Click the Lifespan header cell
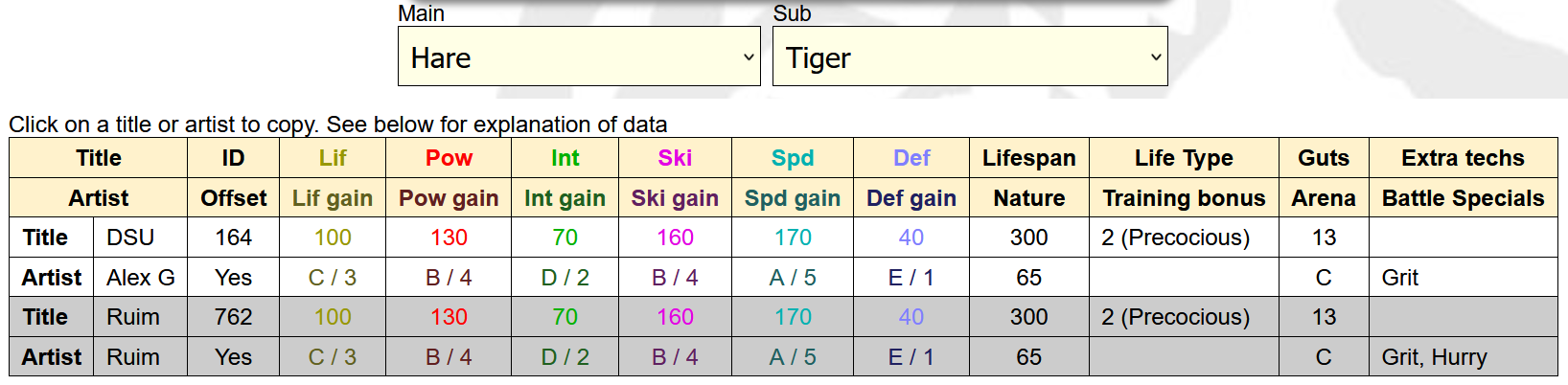Screen dimensions: 1568x385 [1028, 158]
